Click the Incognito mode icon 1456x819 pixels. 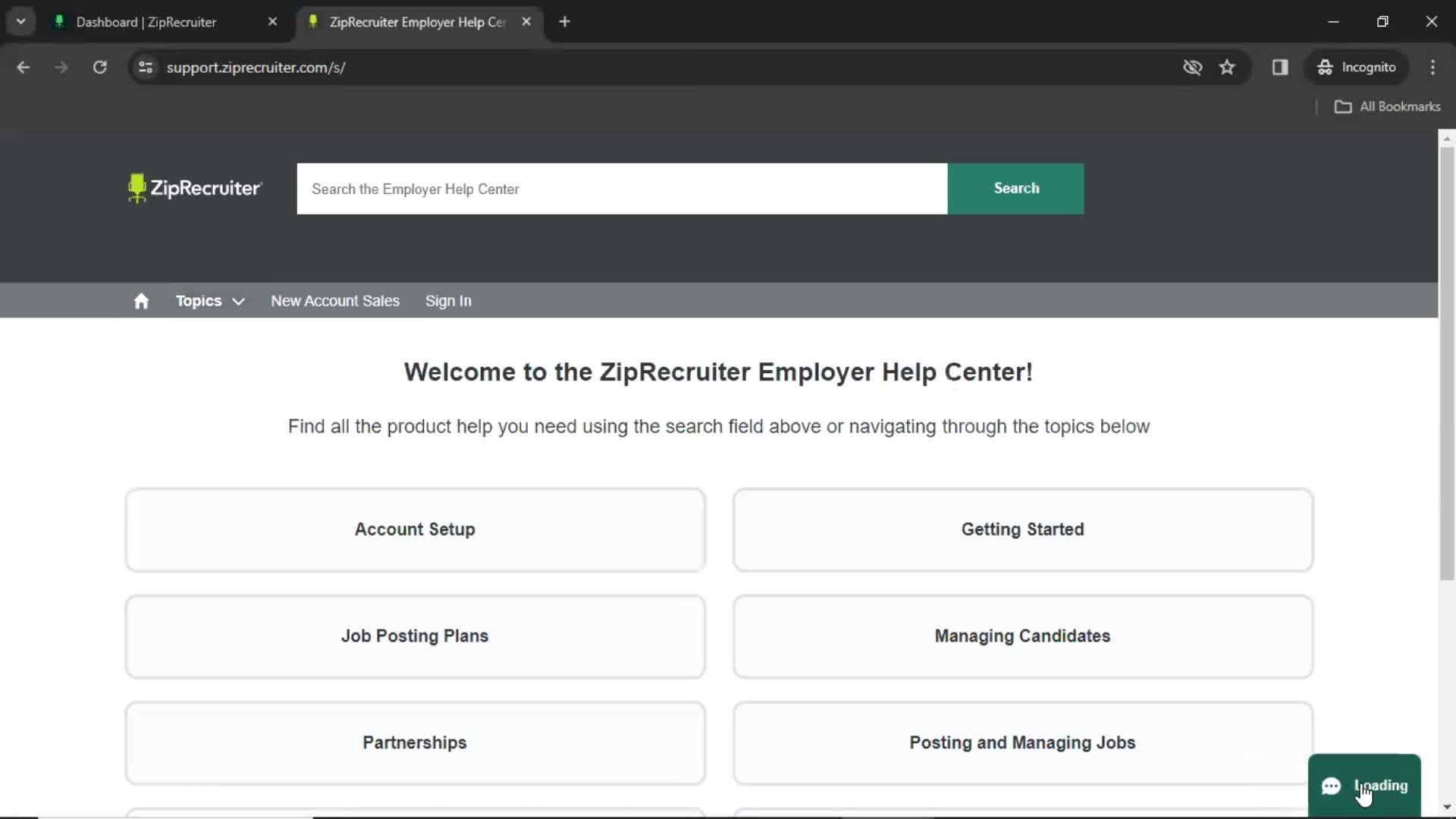[x=1326, y=67]
